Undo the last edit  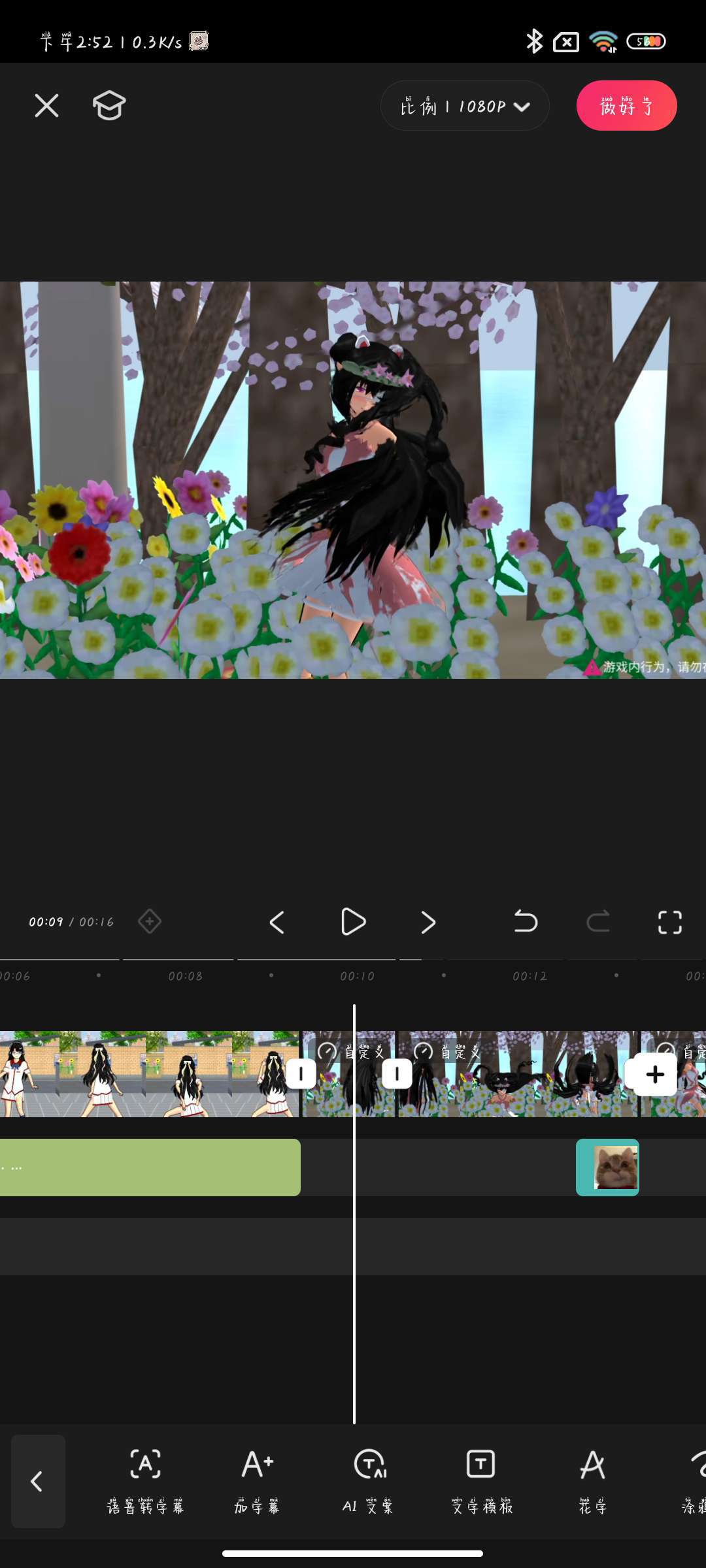(525, 922)
